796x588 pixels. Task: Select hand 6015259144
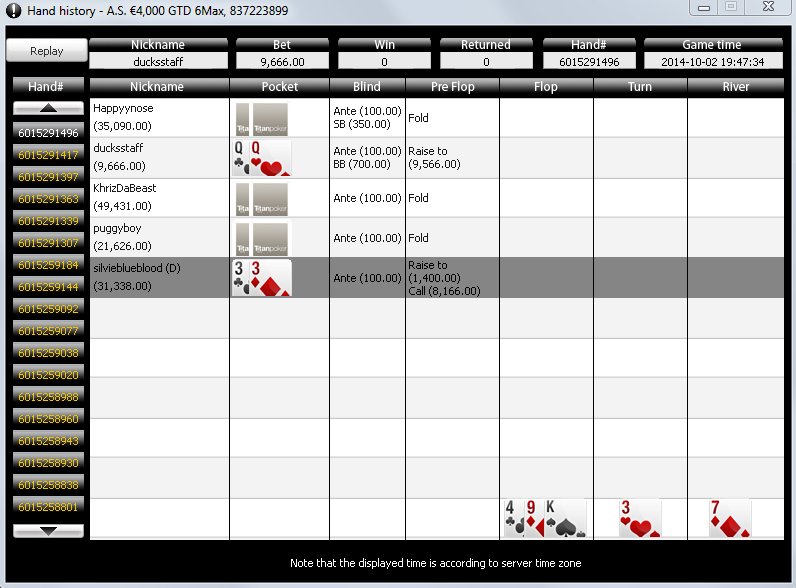point(48,287)
